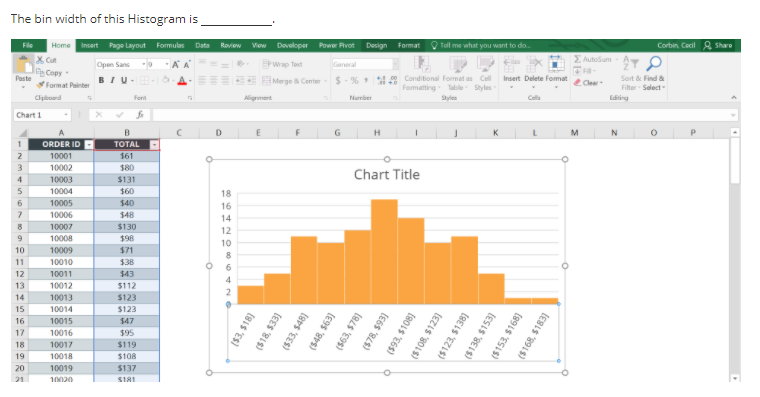Switch to the Power Pivot tab
The image size is (760, 397).
coord(336,45)
